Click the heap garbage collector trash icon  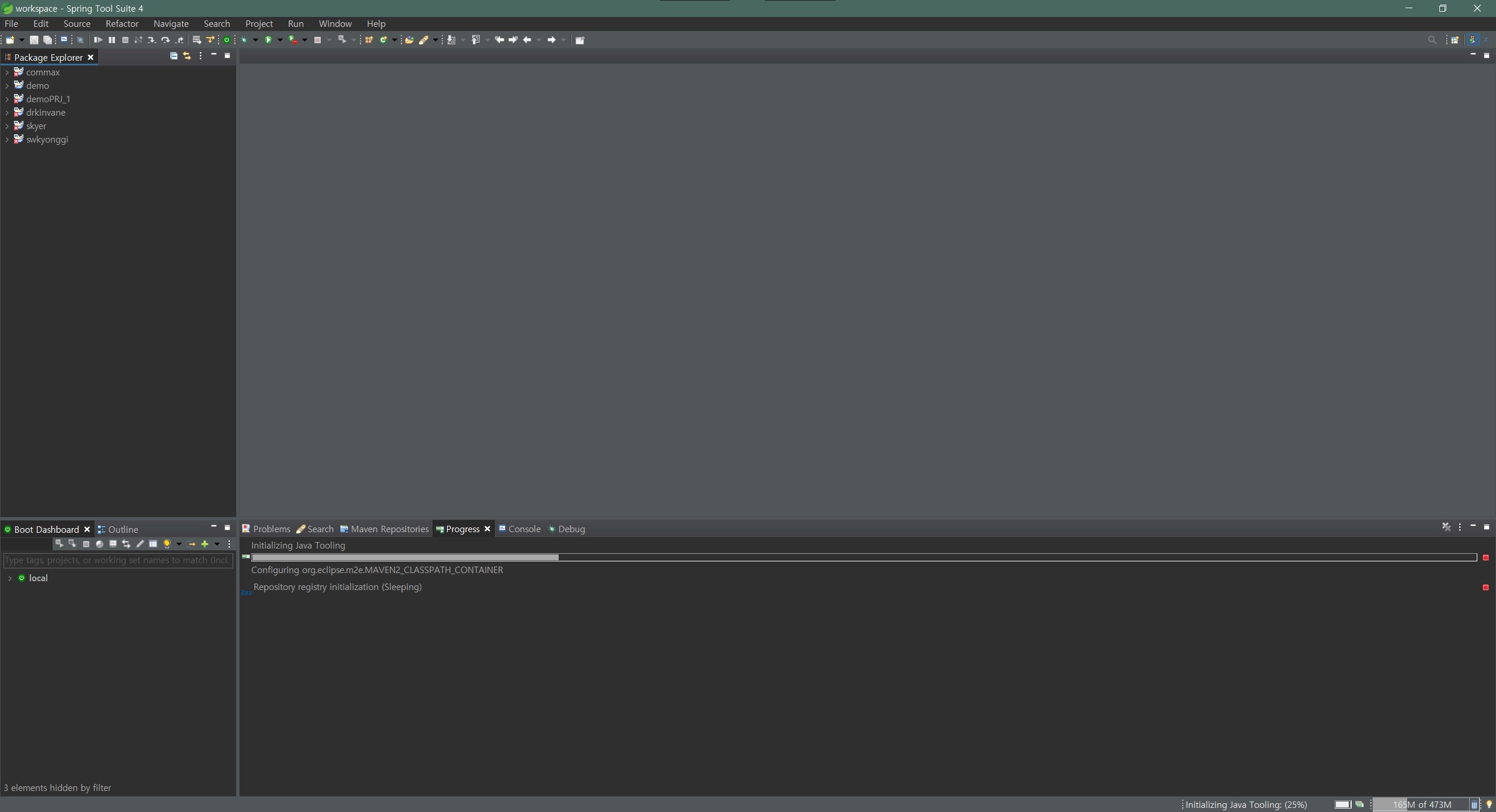pyautogui.click(x=1474, y=805)
